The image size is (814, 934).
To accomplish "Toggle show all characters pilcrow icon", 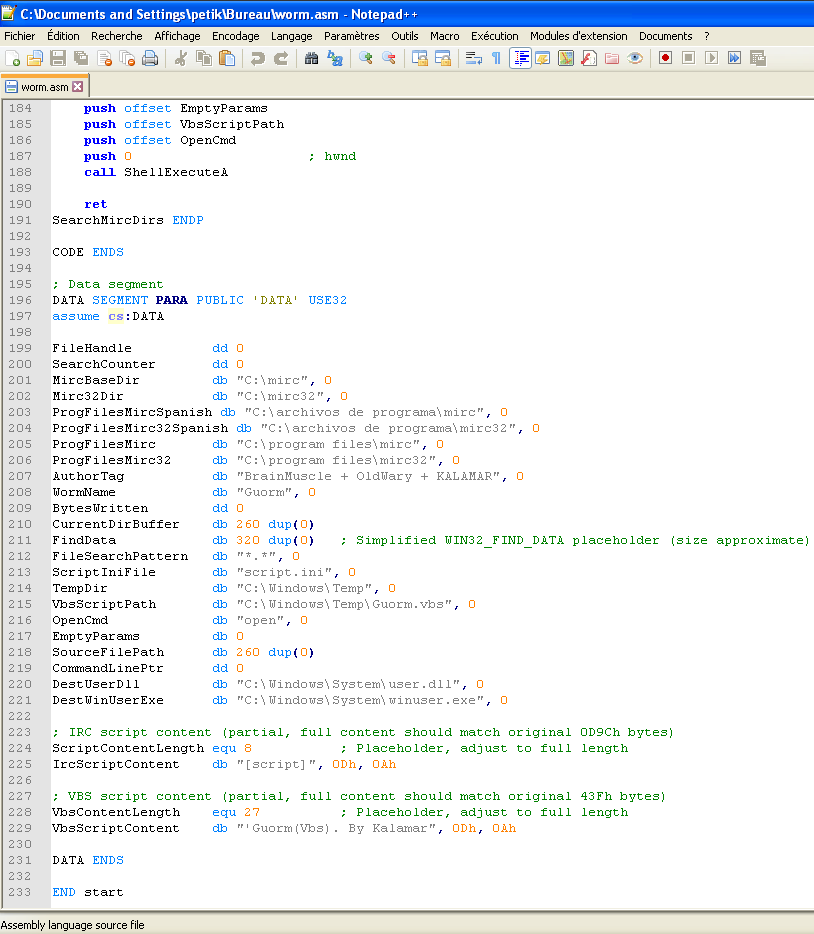I will click(x=497, y=58).
